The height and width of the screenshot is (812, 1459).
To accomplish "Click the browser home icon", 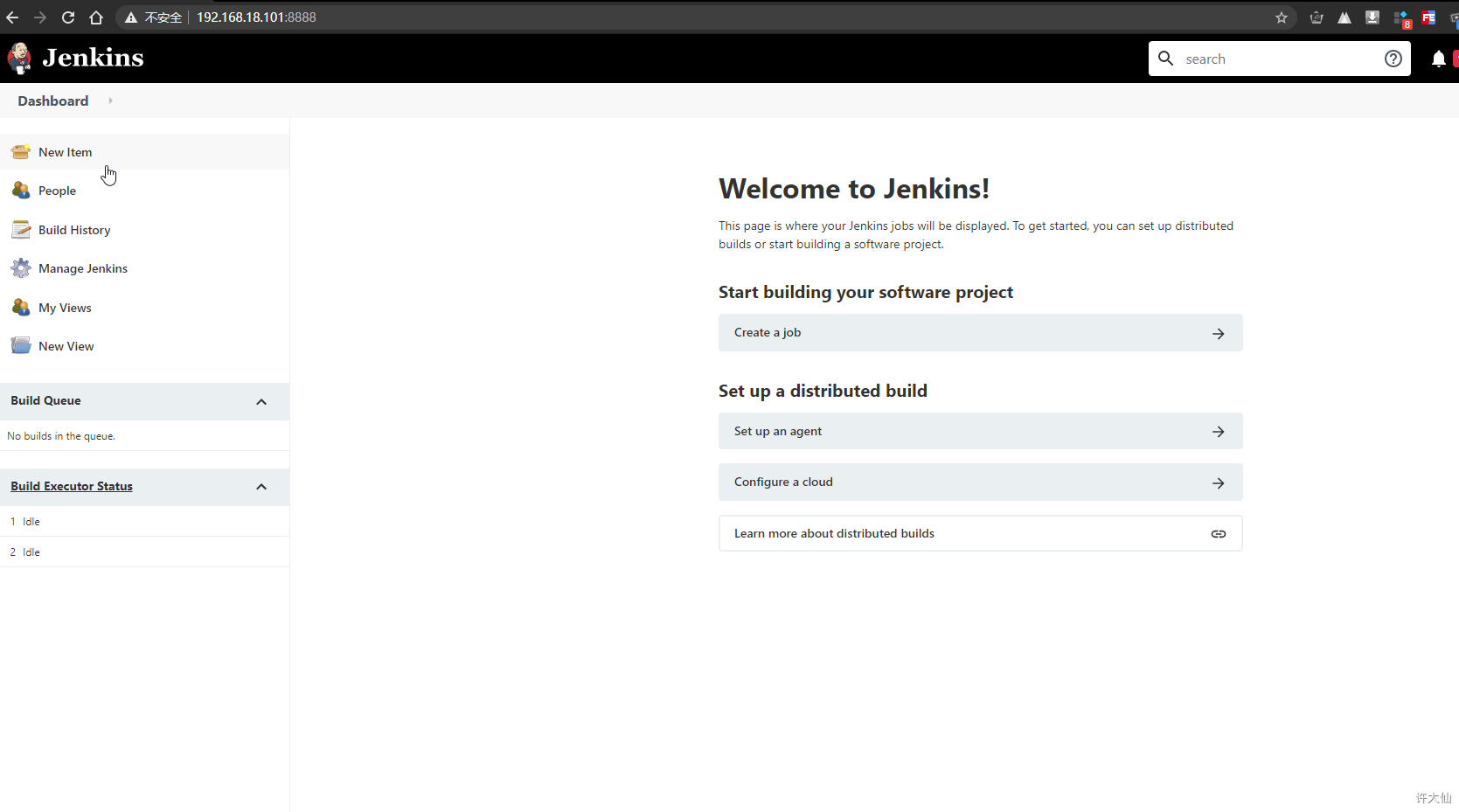I will point(96,17).
